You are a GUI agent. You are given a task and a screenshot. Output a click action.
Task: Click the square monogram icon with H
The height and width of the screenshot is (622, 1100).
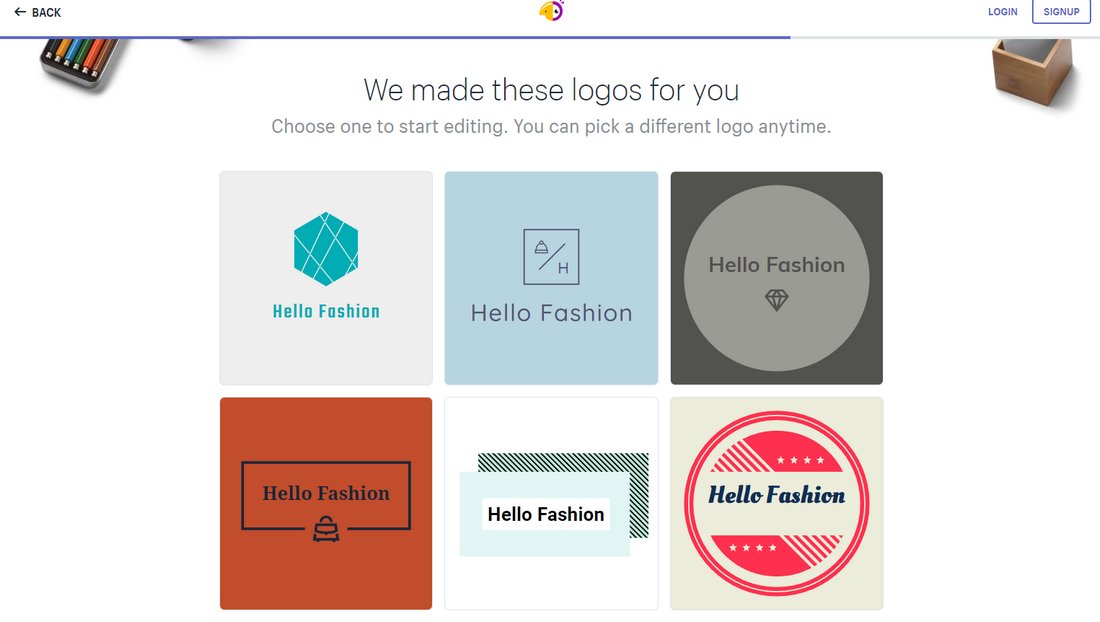pos(551,257)
